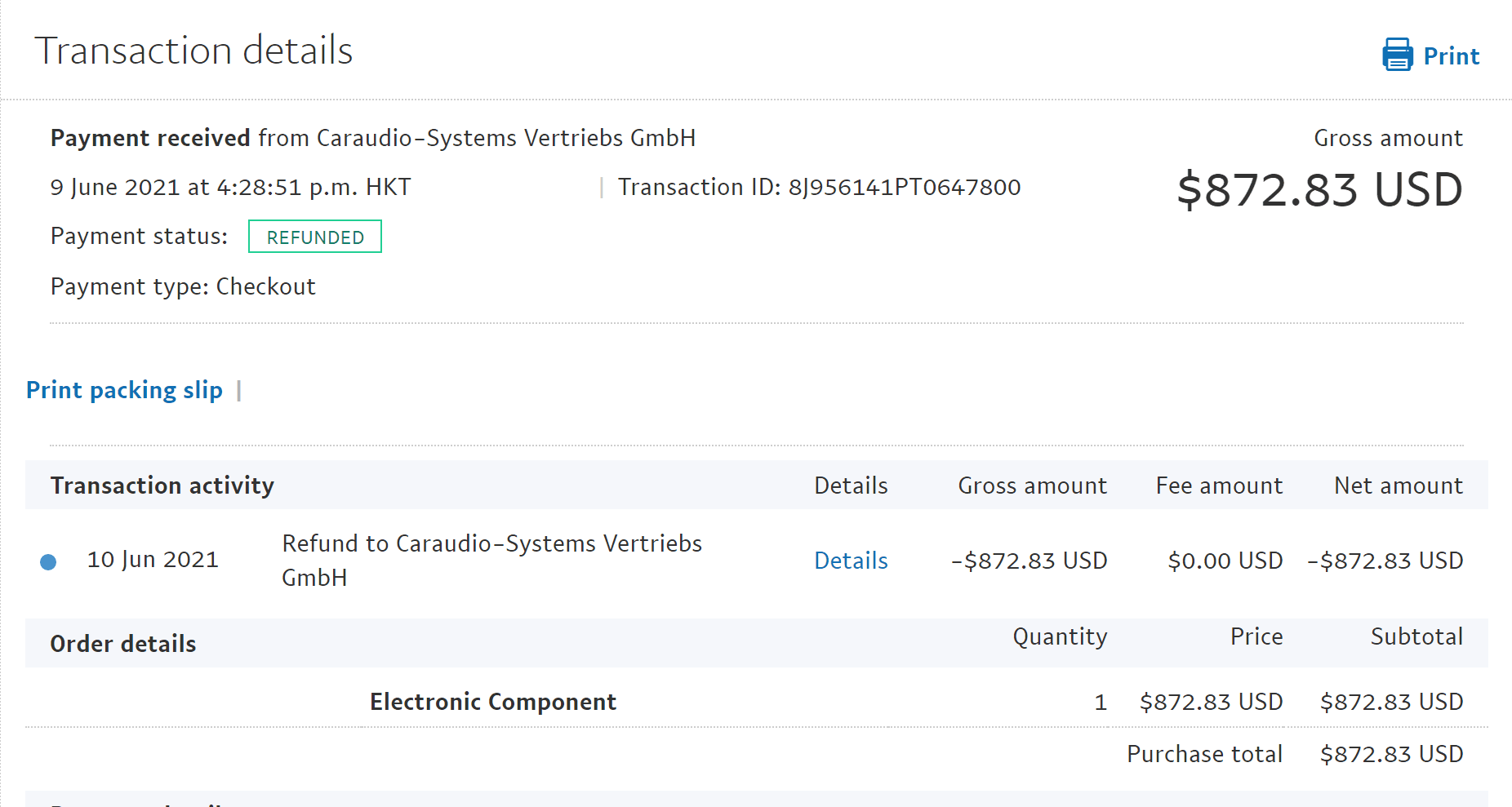Click the REFUNDED status badge
This screenshot has width=1512, height=807.
(x=314, y=237)
